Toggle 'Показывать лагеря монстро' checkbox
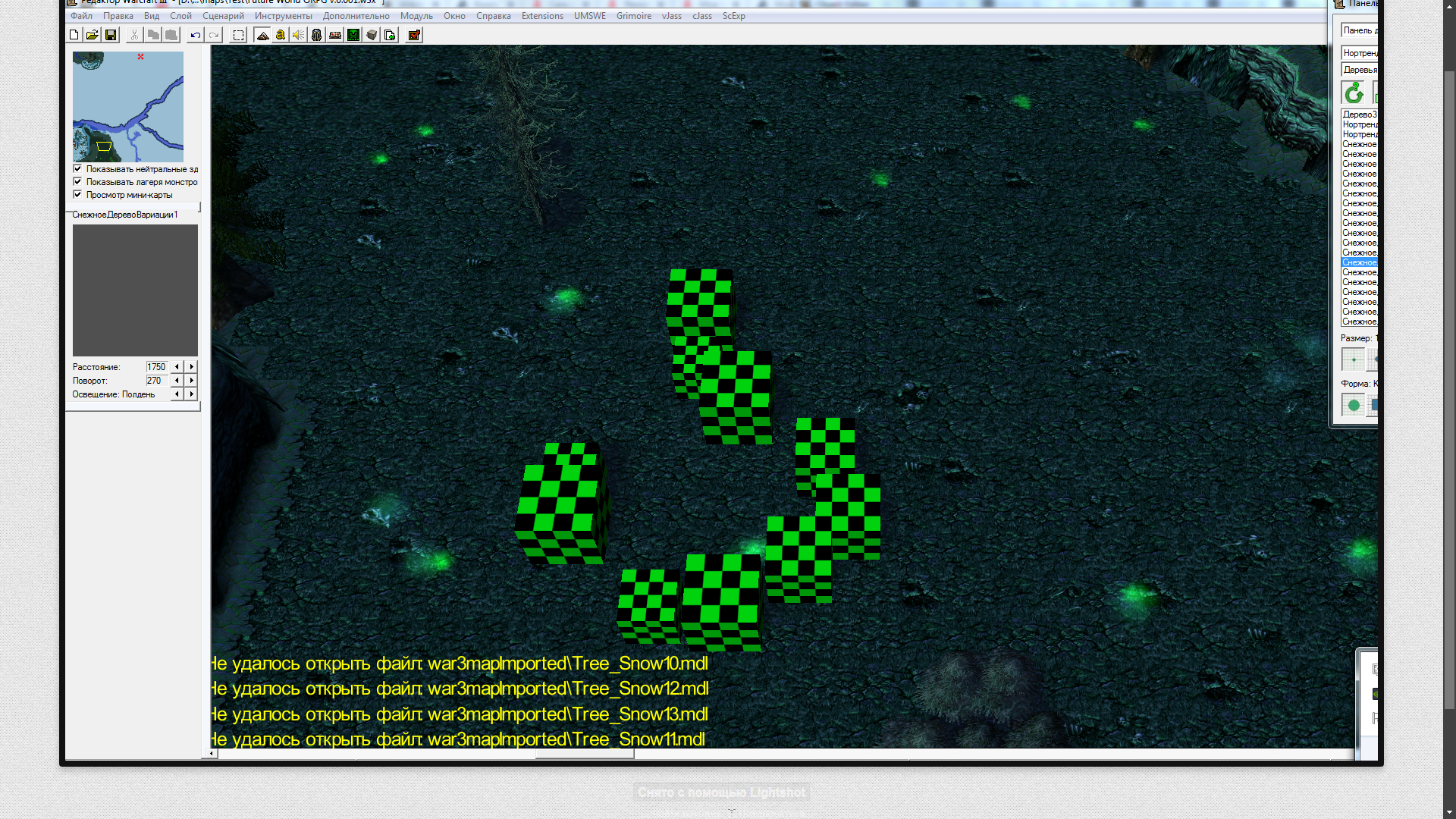 pos(77,182)
